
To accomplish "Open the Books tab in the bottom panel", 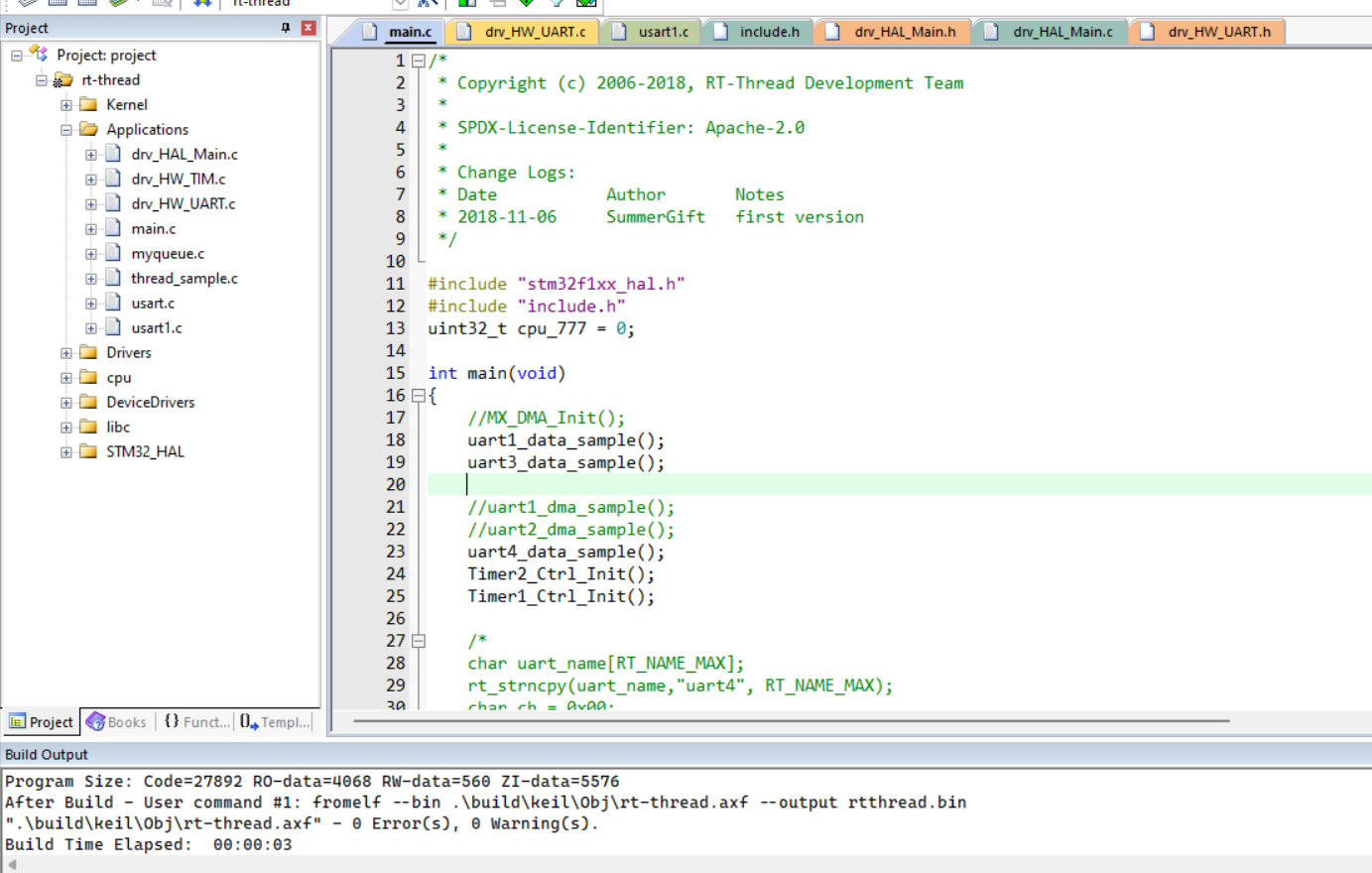I will click(116, 722).
